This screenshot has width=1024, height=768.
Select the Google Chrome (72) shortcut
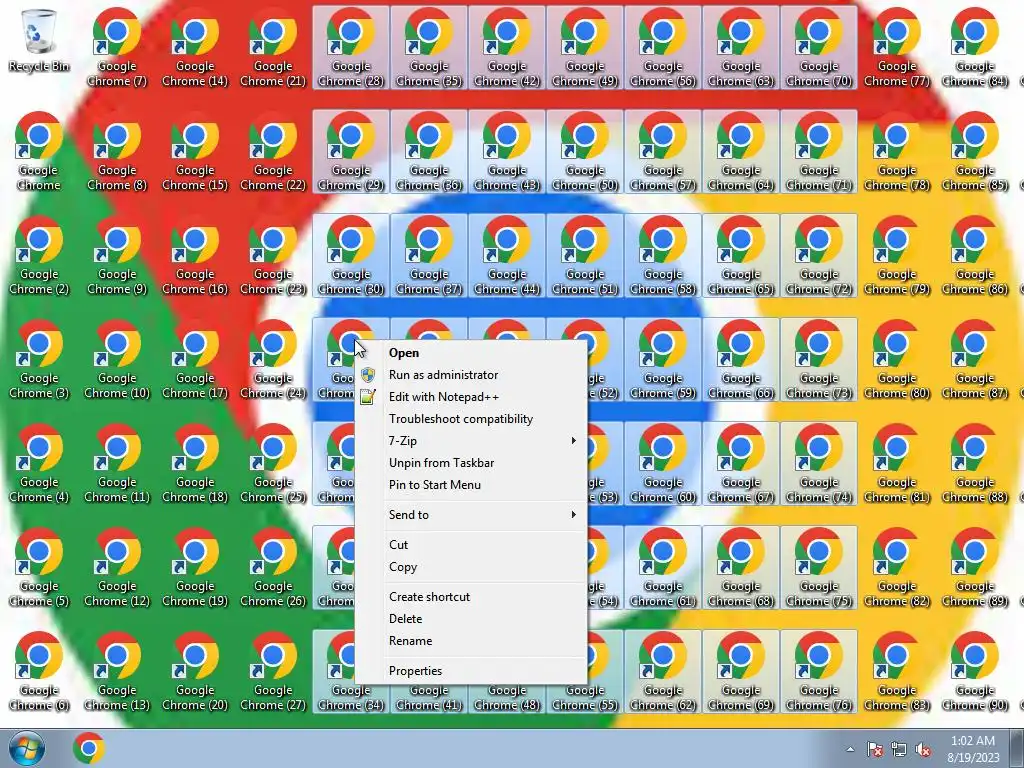click(819, 255)
